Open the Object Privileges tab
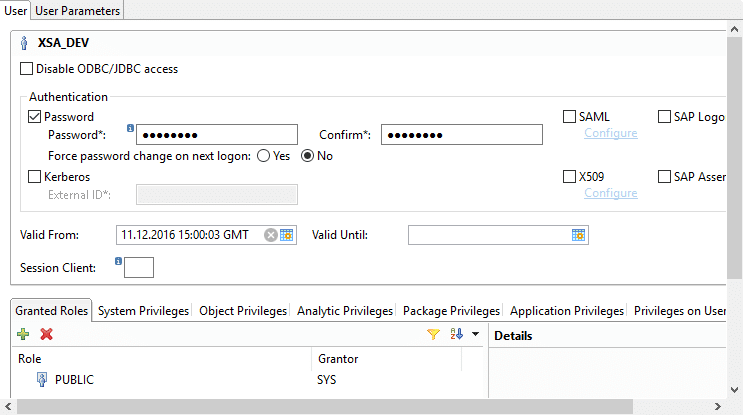This screenshot has height=415, width=743. click(x=243, y=311)
